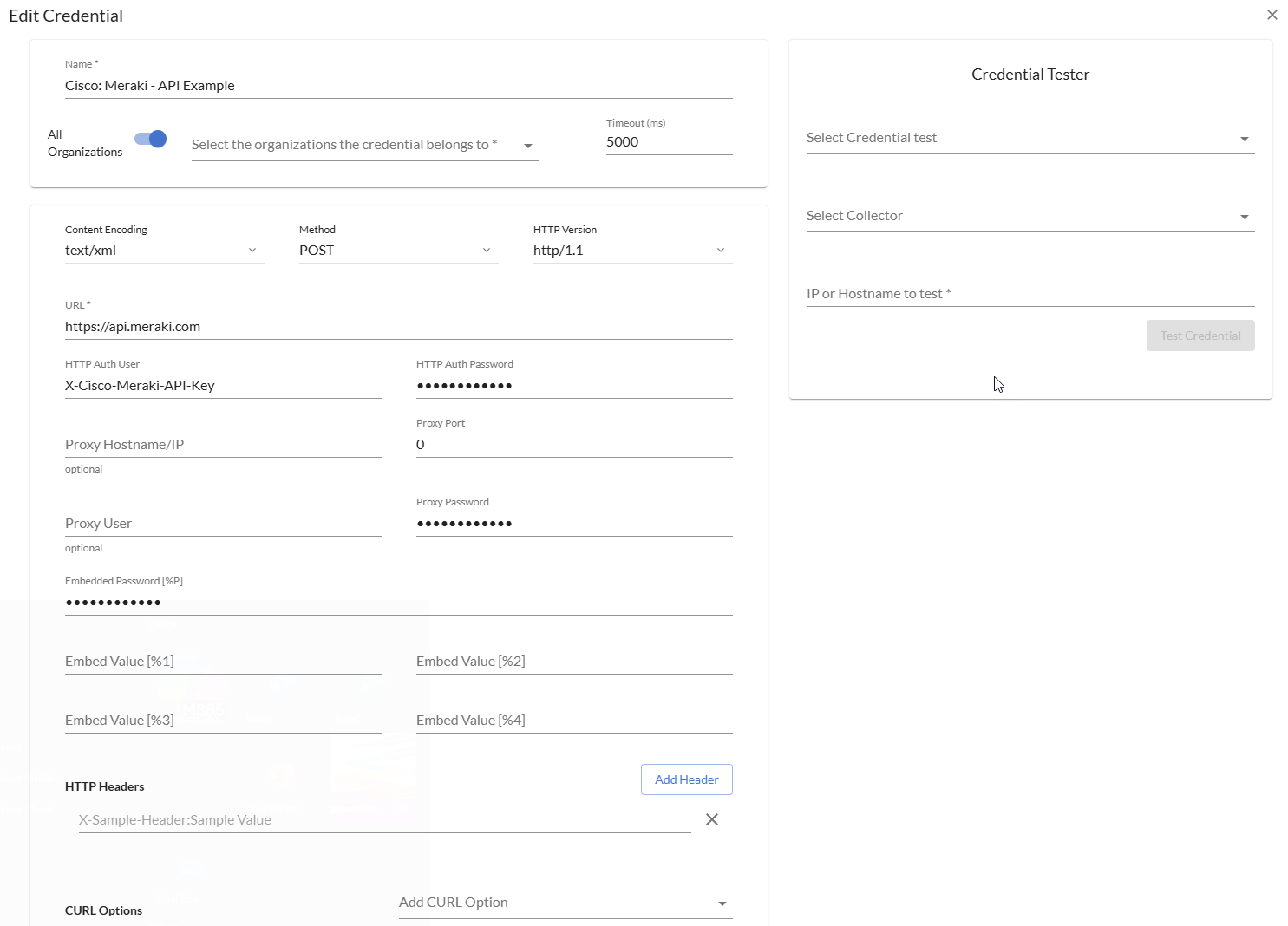The height and width of the screenshot is (926, 1288).
Task: Expand the Add CURL Option dropdown
Action: [x=565, y=903]
